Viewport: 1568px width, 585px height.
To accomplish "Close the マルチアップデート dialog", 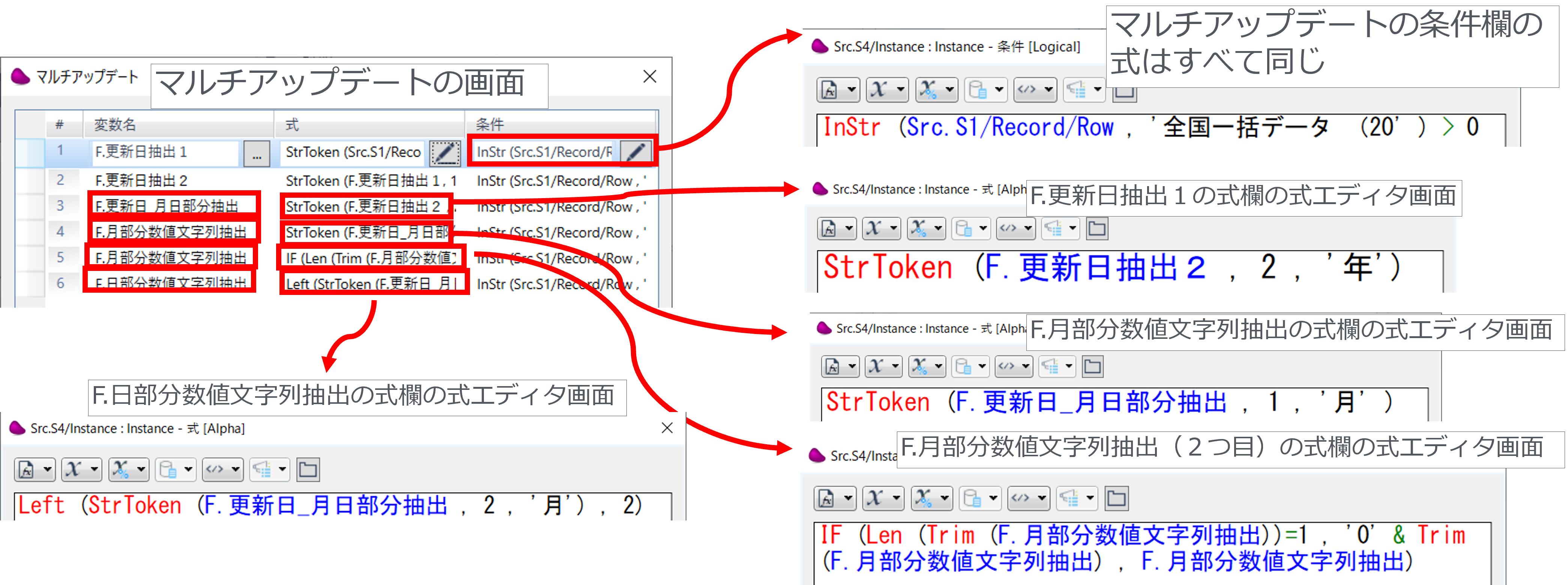I will point(649,77).
